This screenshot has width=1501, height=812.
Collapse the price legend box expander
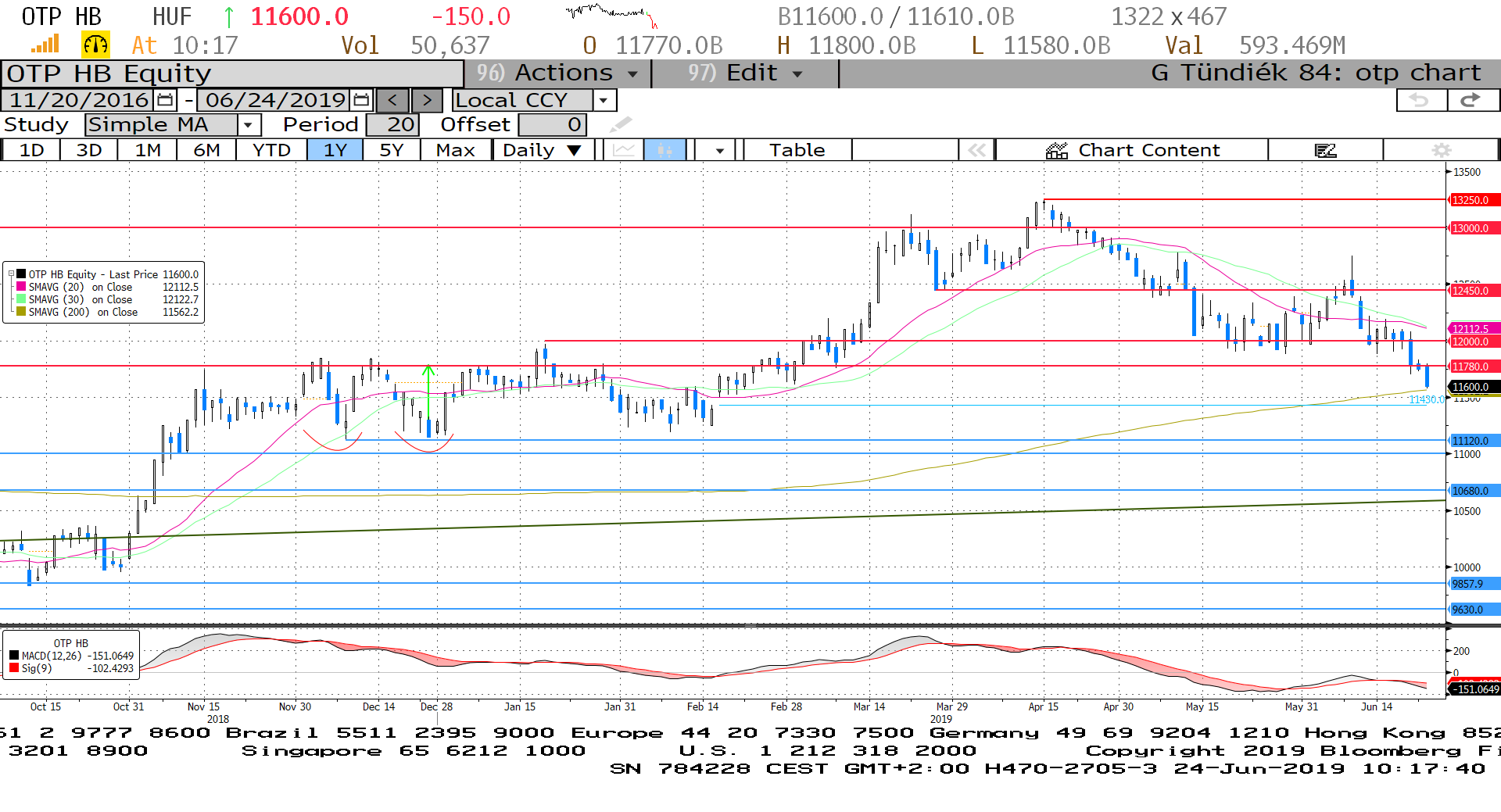click(11, 274)
